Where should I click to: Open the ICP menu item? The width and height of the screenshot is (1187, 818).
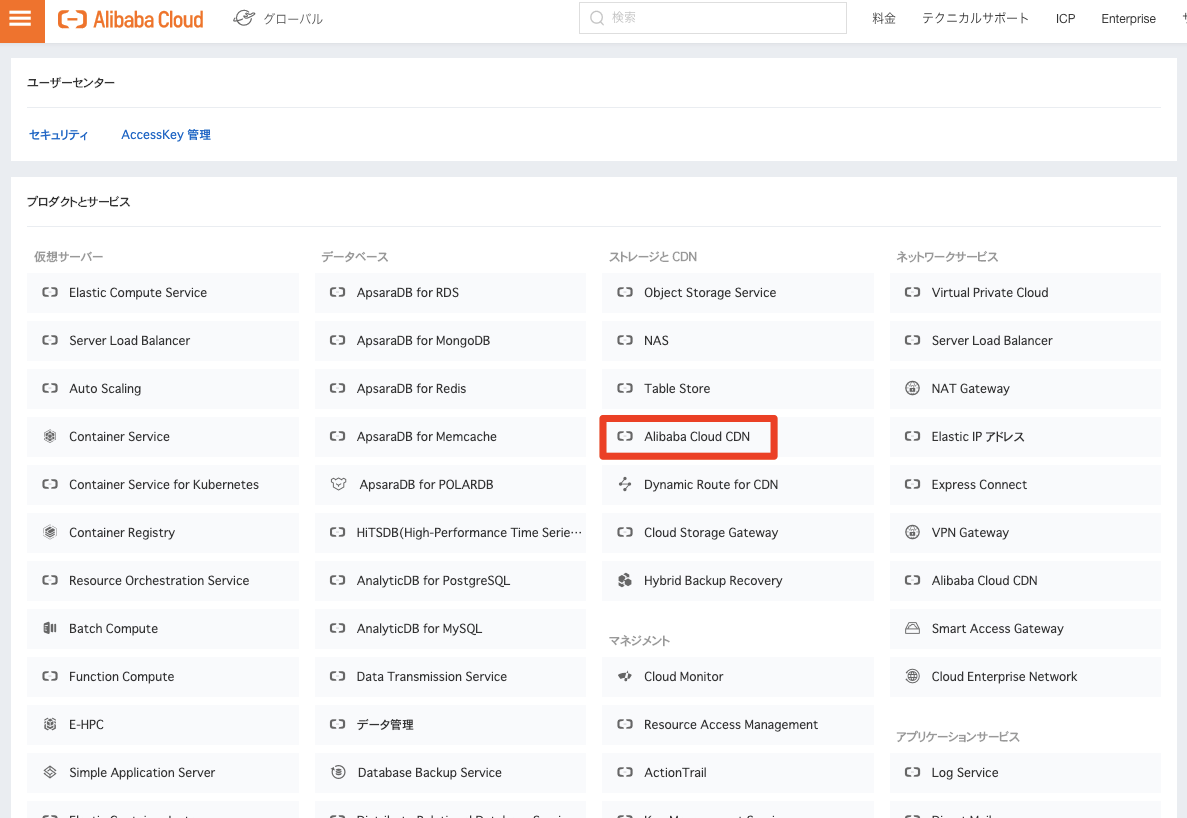point(1065,19)
